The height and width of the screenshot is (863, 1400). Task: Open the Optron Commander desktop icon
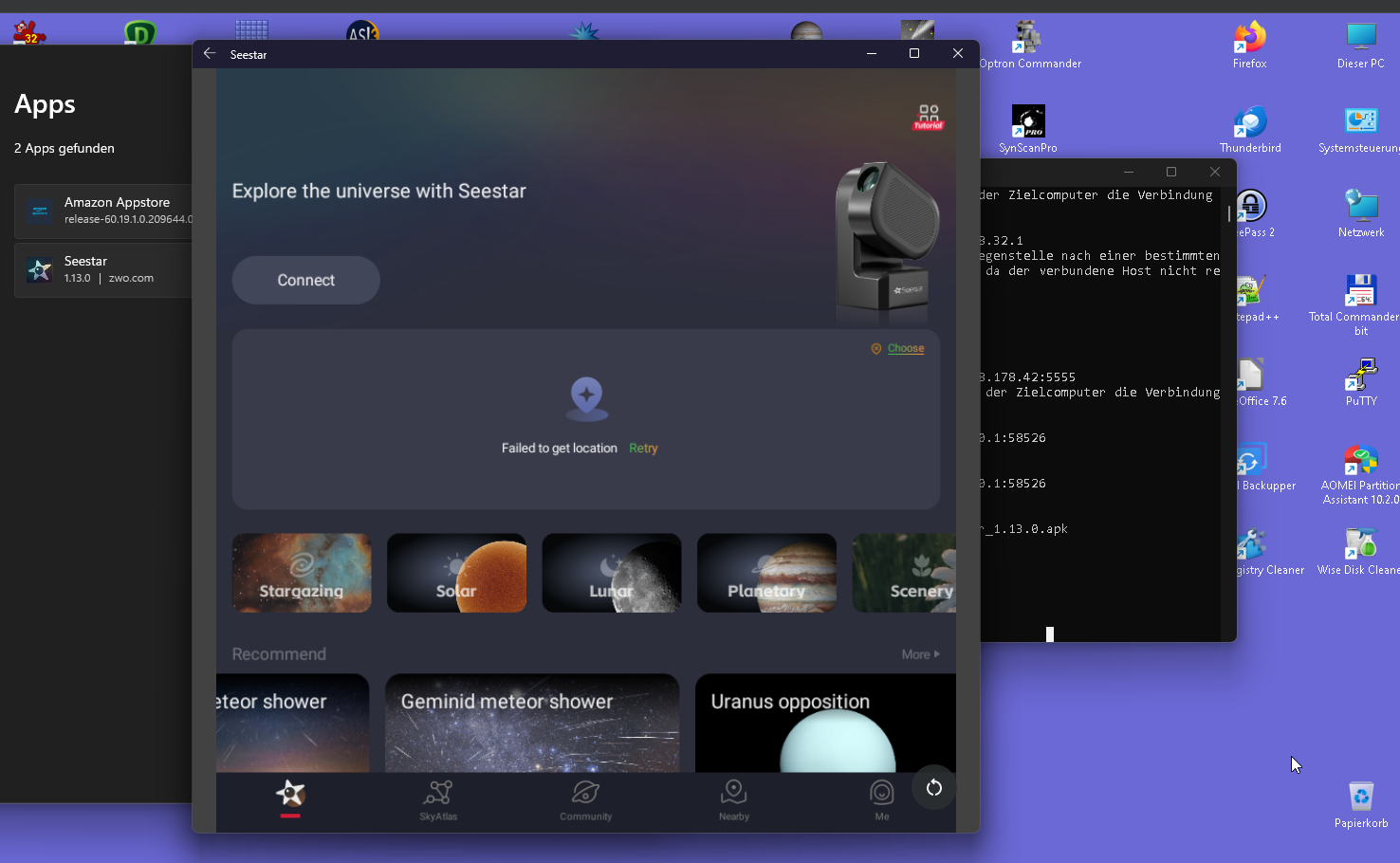(1029, 45)
